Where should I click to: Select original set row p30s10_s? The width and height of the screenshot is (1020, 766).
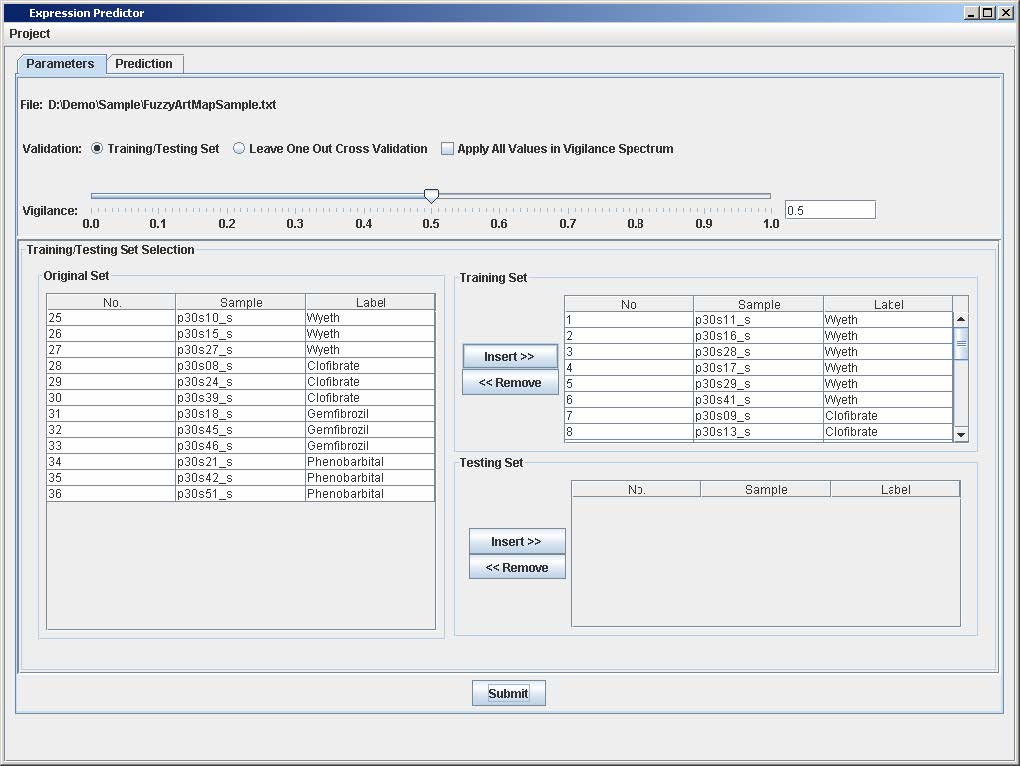coord(241,318)
